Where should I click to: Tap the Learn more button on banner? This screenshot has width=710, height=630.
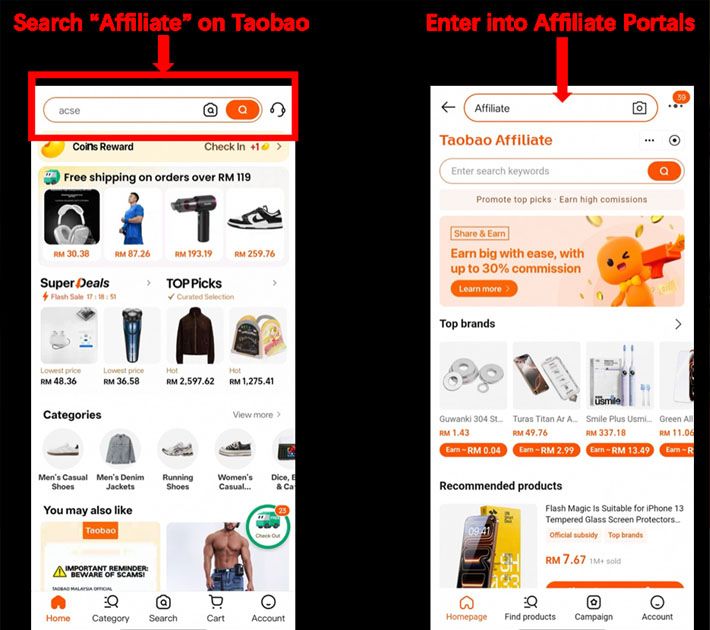484,289
